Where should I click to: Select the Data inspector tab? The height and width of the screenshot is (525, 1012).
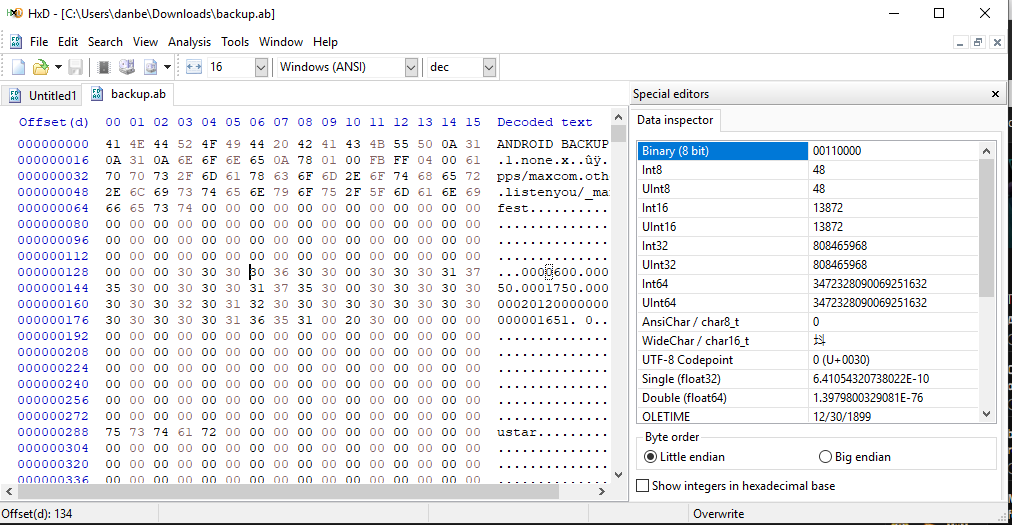pos(675,120)
